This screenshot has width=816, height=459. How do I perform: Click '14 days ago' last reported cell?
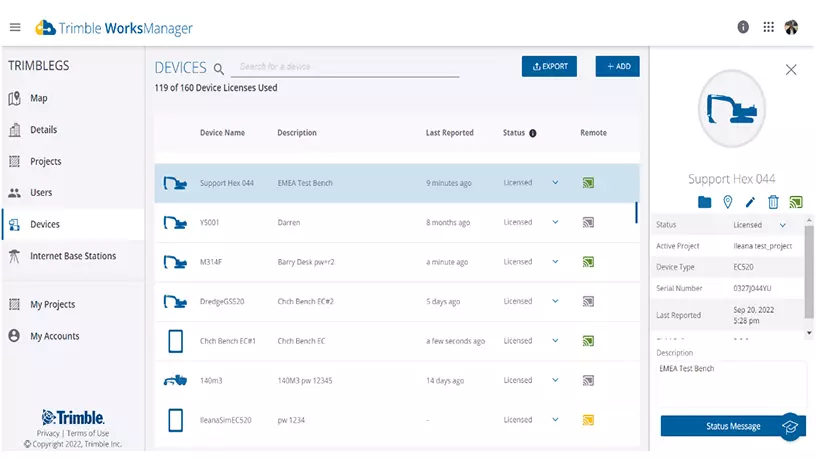[445, 380]
